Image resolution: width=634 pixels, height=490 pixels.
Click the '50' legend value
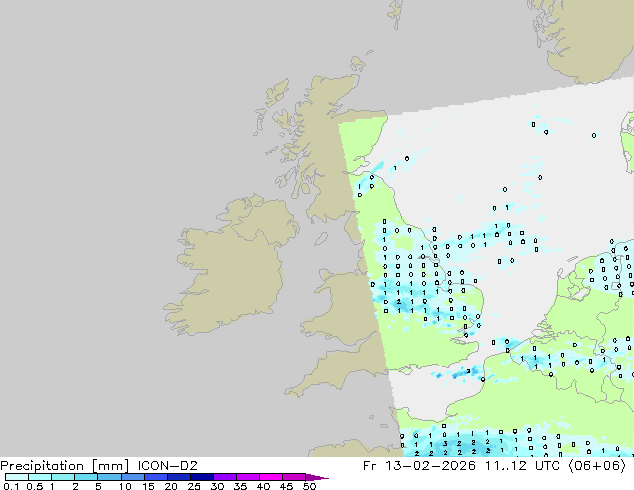(309, 486)
